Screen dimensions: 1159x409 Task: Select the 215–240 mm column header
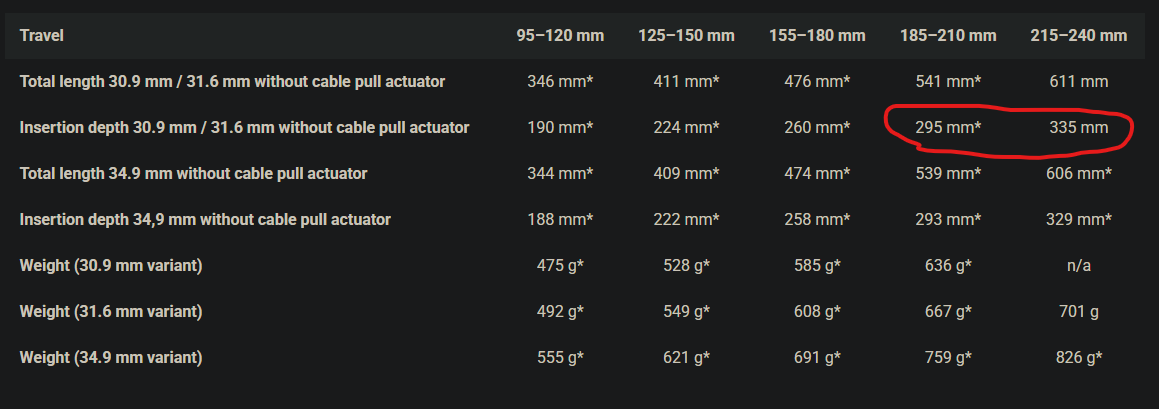1078,36
